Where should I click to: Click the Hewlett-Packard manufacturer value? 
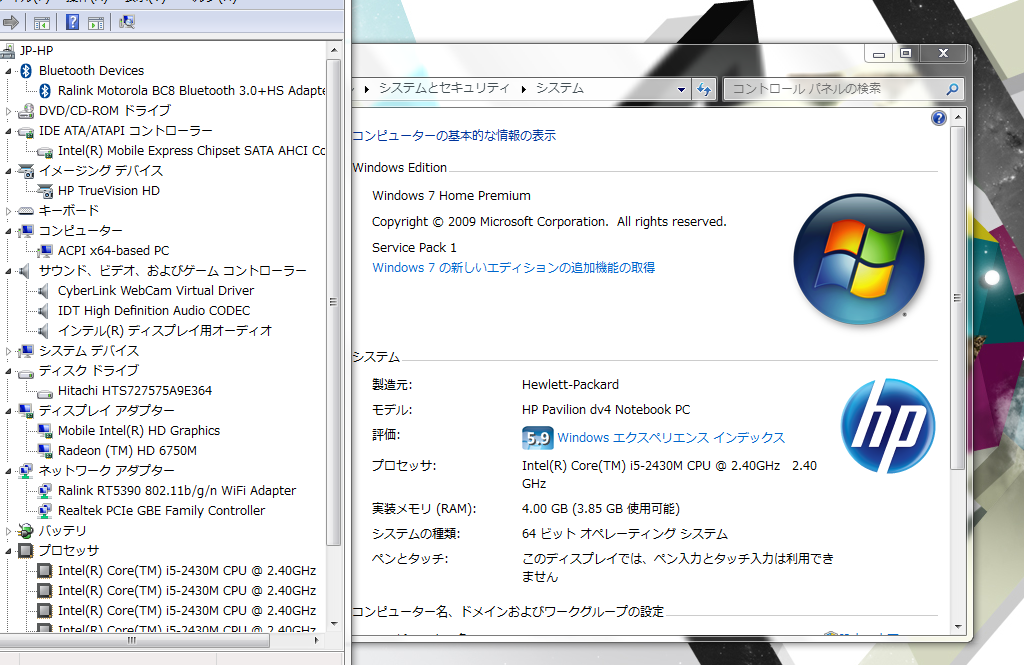pos(570,385)
